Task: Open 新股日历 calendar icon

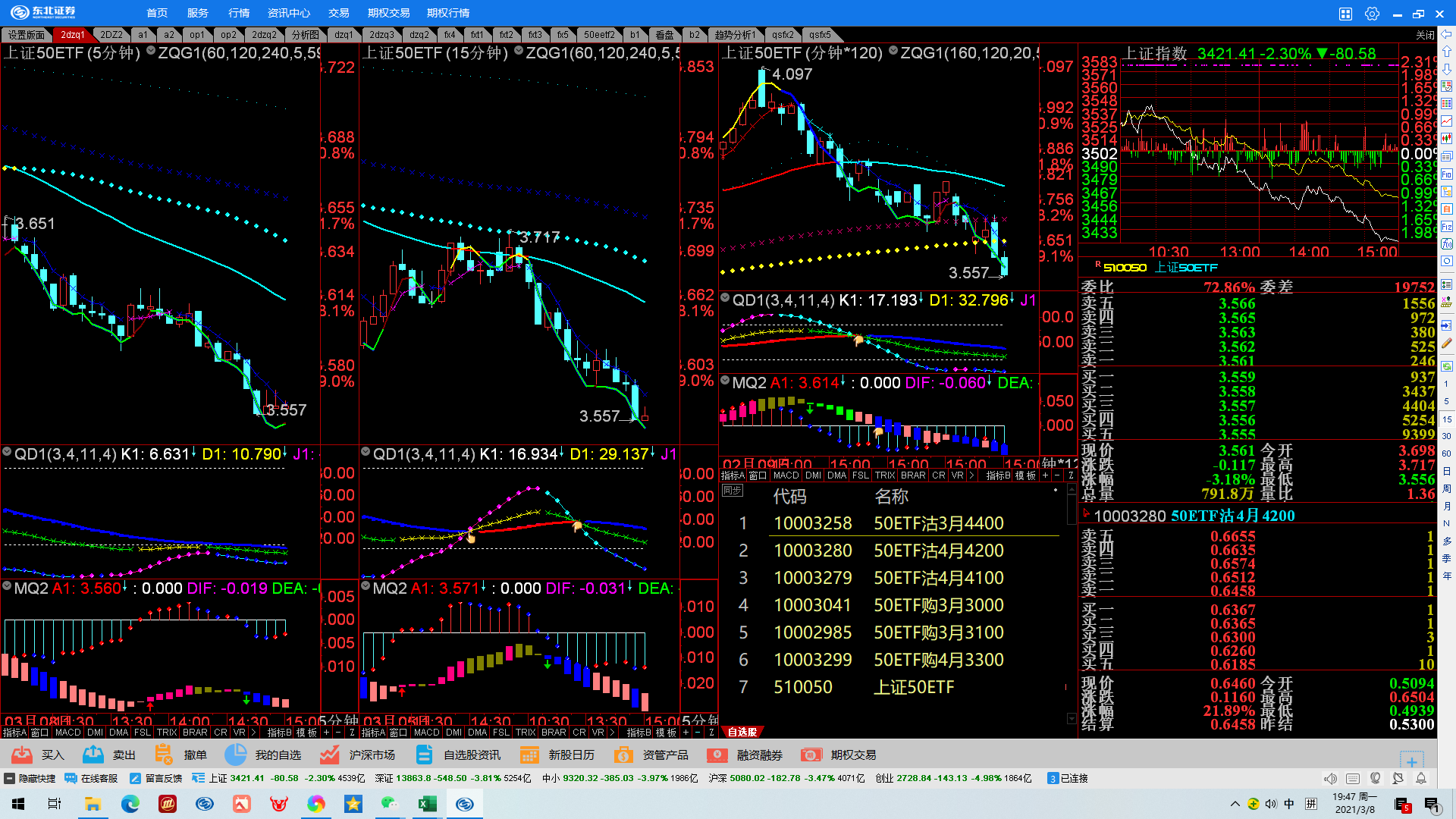Action: pyautogui.click(x=529, y=755)
